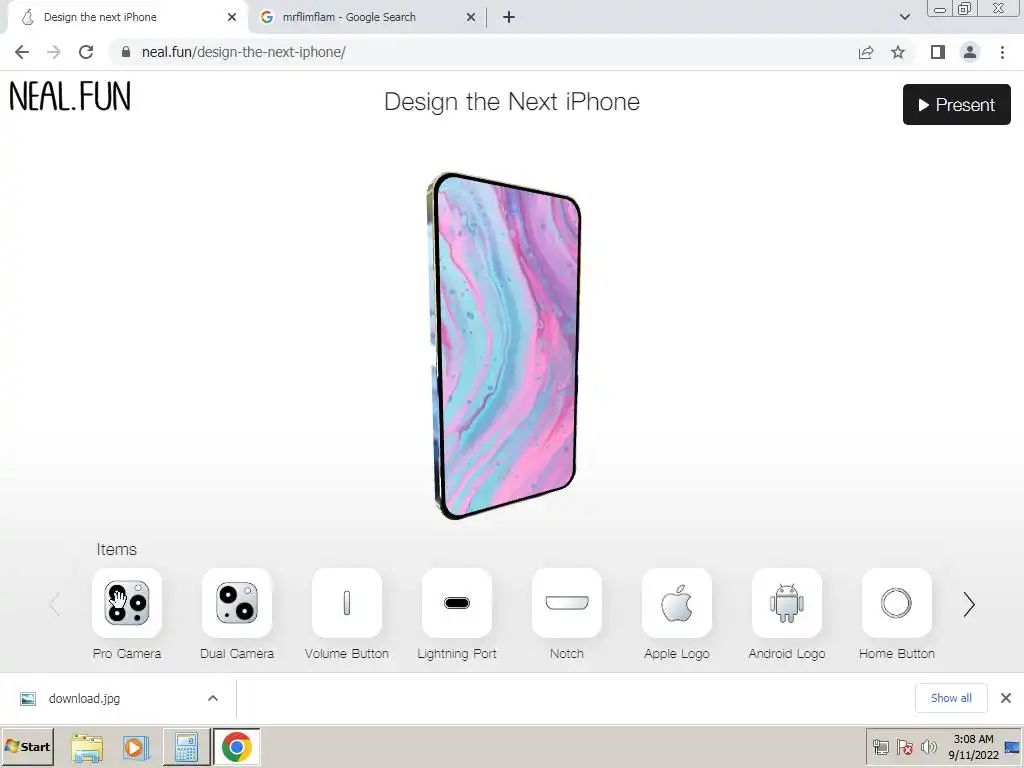
Task: Select the Dual Camera item
Action: (236, 603)
